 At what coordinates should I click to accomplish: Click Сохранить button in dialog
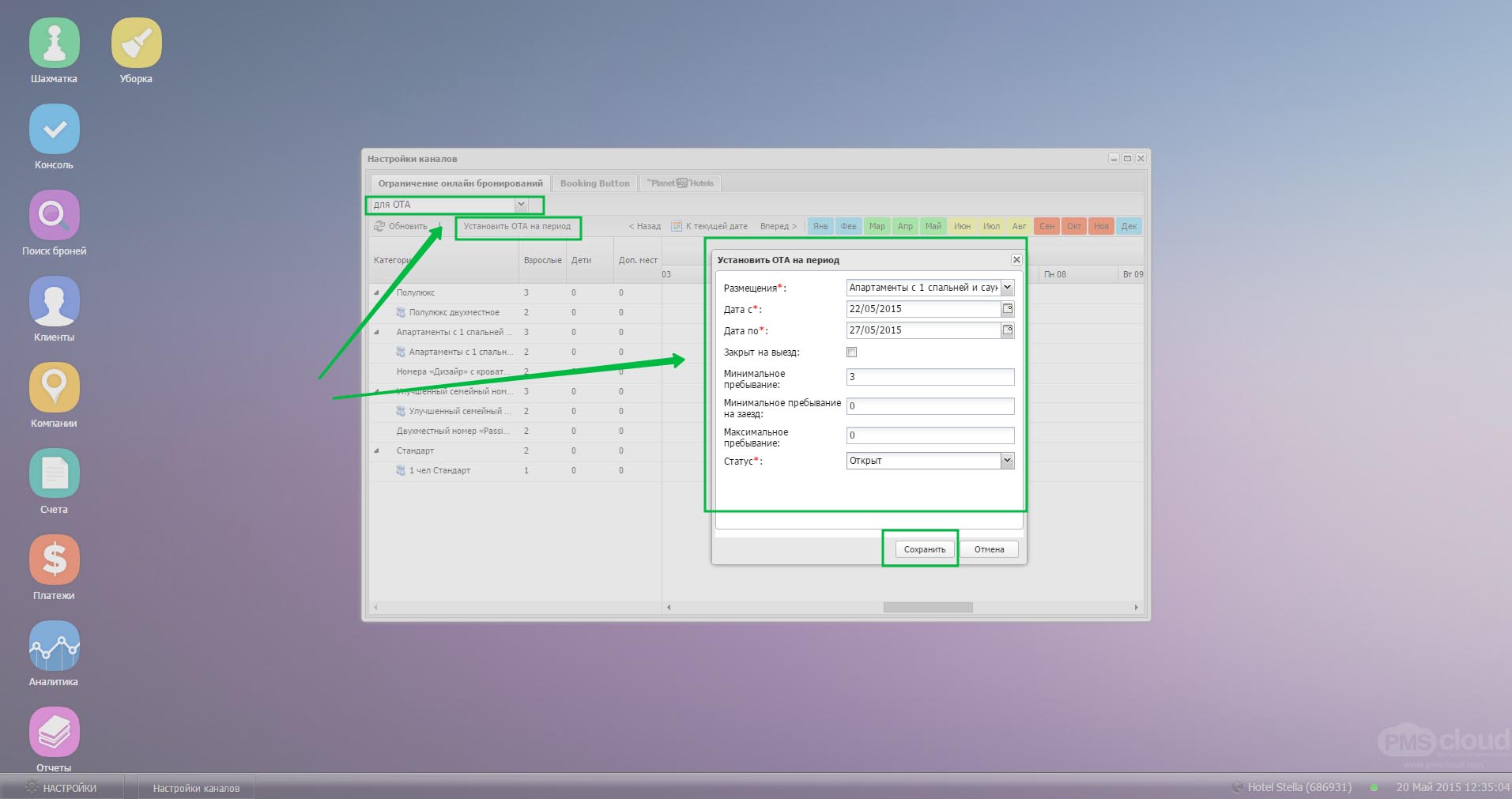click(x=925, y=549)
